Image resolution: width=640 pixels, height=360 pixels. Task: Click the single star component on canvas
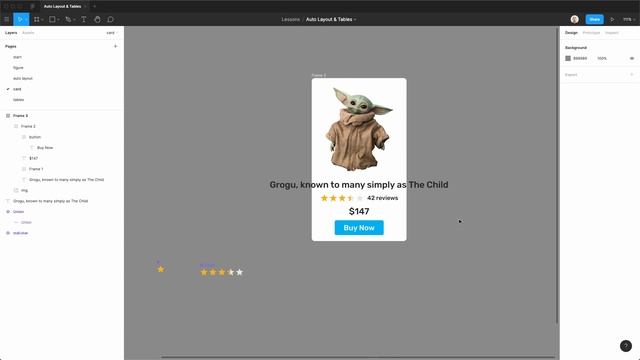[161, 269]
